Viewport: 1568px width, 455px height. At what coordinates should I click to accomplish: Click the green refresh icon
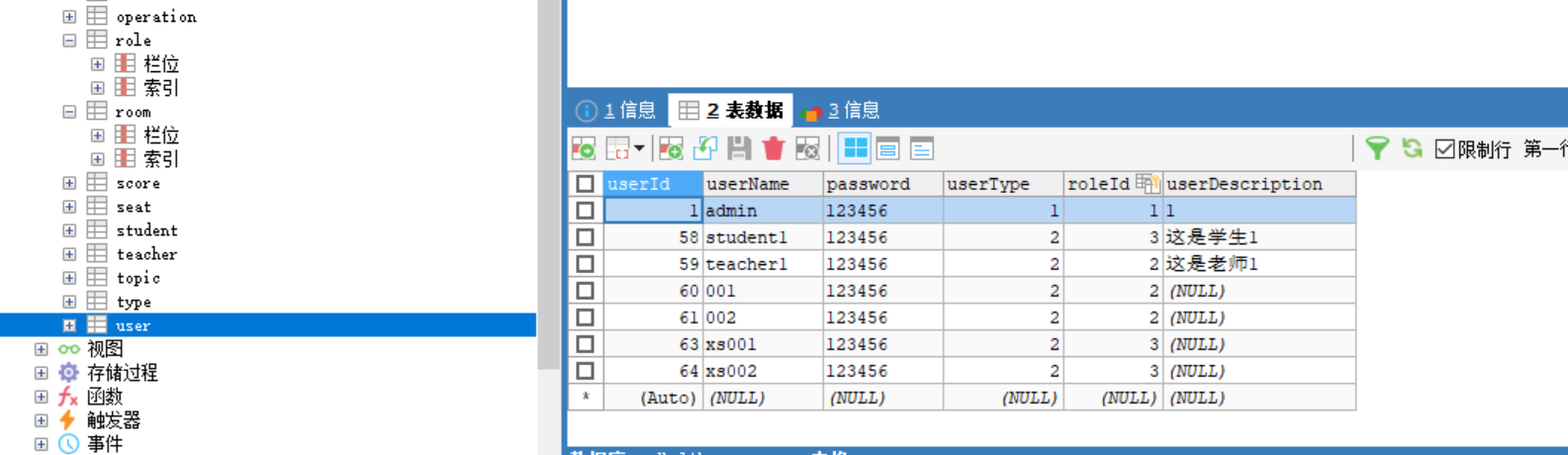tap(1412, 148)
